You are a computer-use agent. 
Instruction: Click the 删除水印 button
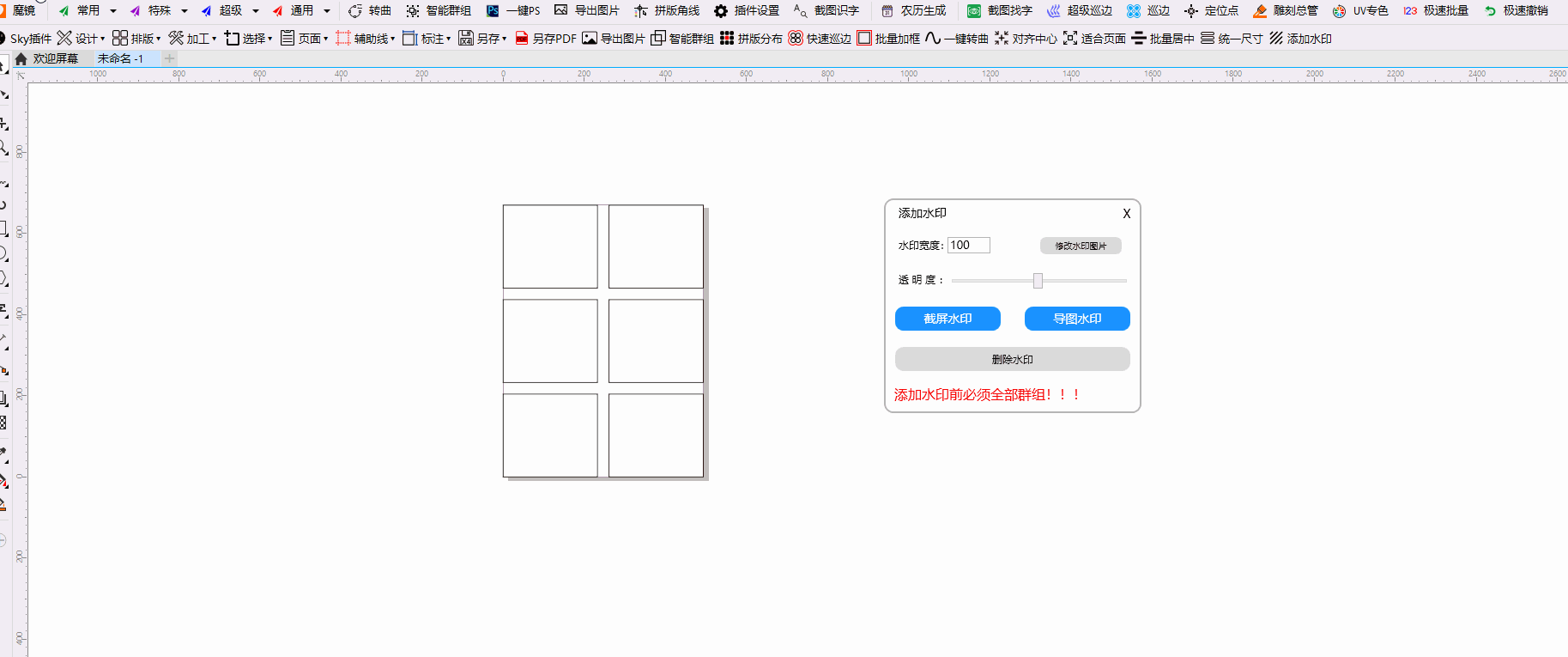click(x=1013, y=359)
